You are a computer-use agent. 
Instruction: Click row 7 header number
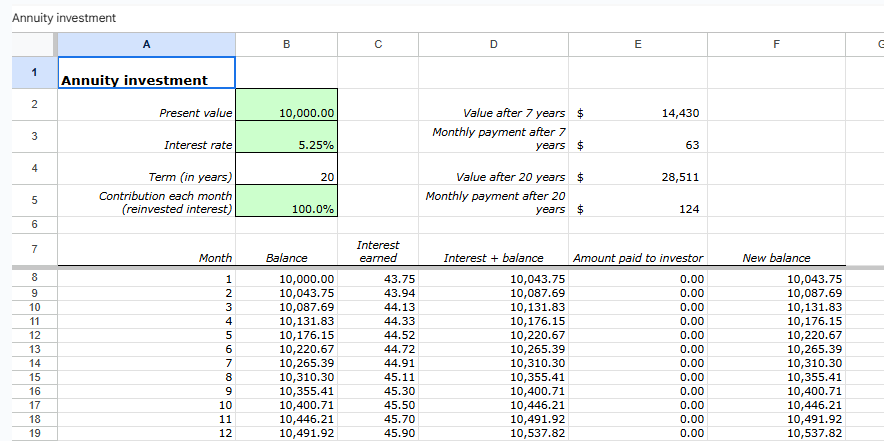[x=34, y=248]
